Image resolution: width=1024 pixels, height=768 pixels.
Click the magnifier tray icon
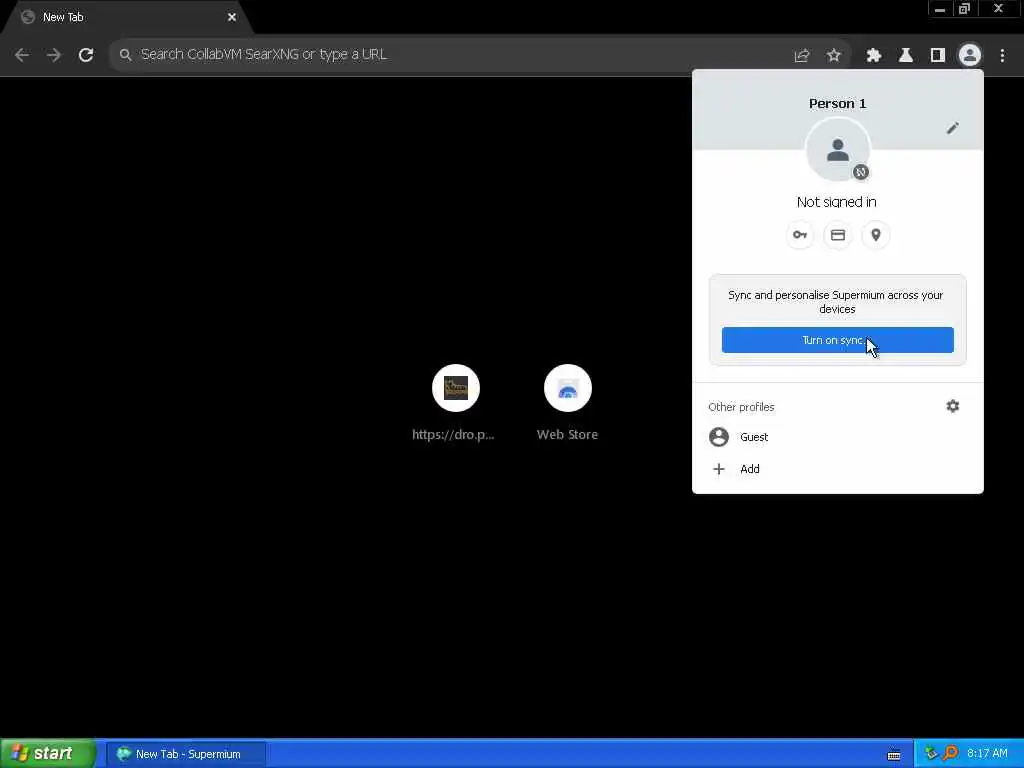[950, 754]
